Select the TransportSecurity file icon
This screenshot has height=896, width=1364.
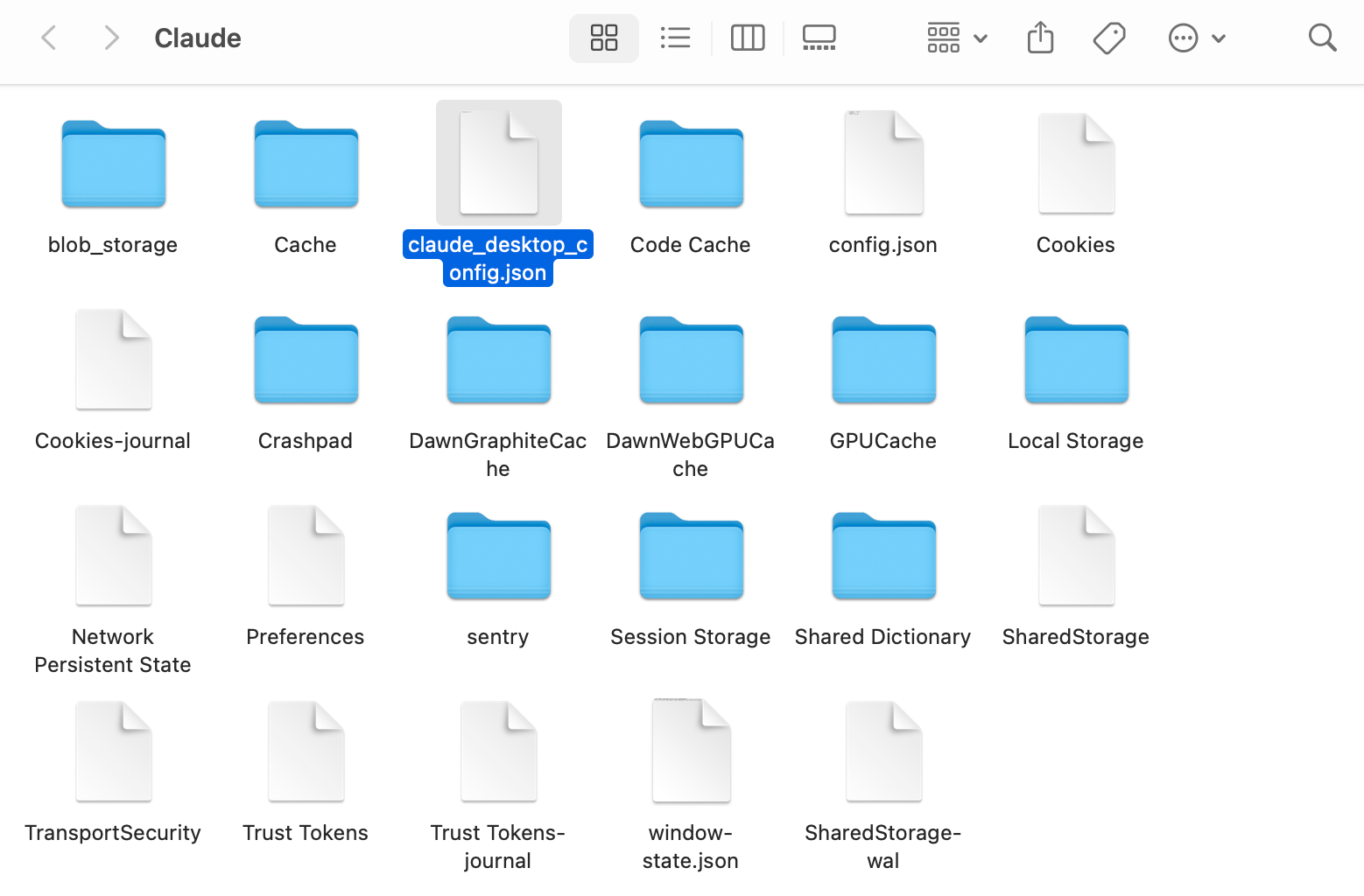(x=114, y=751)
